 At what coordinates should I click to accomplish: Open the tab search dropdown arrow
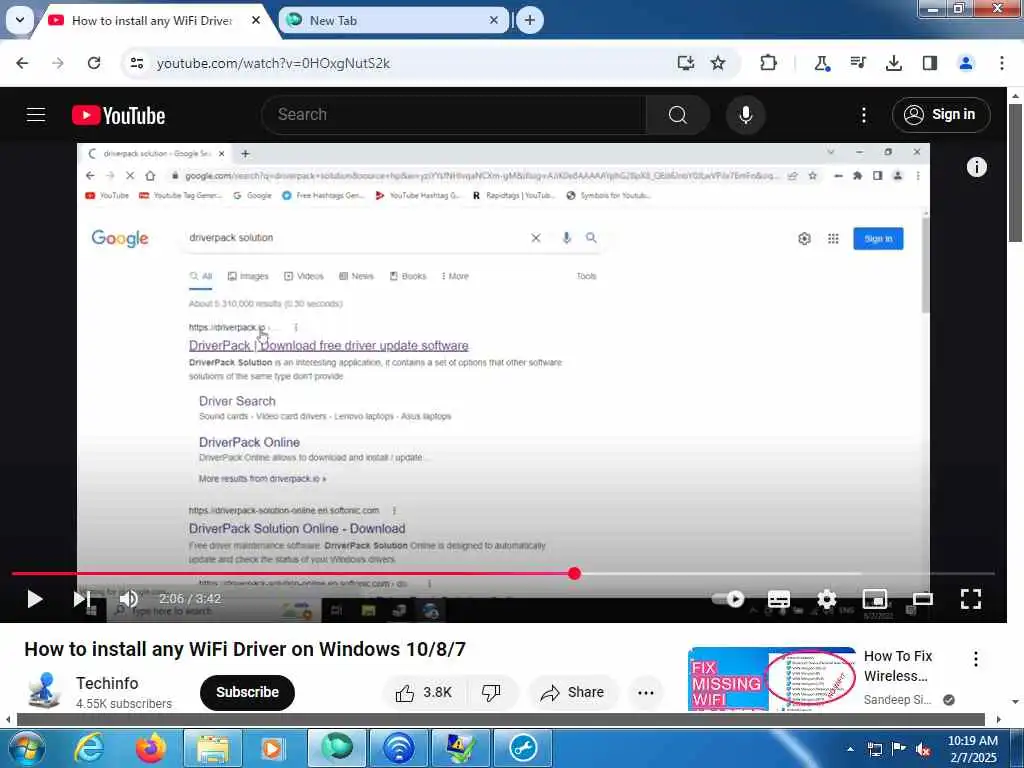pos(20,20)
